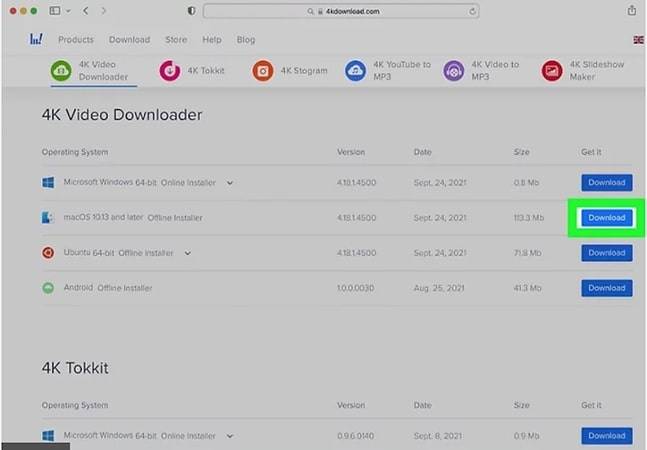Expand Ubuntu 64-bit installer options dropdown
Screen dimensions: 647x450
pos(188,253)
